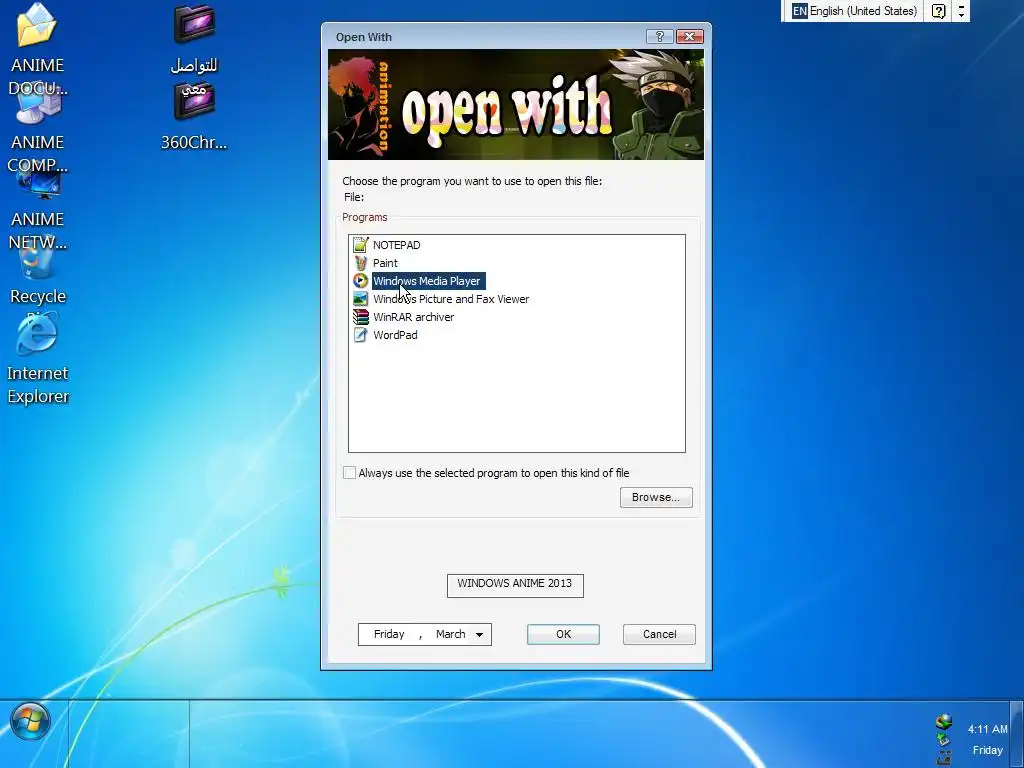This screenshot has width=1024, height=768.
Task: Click the Windows Start orb
Action: pos(30,721)
